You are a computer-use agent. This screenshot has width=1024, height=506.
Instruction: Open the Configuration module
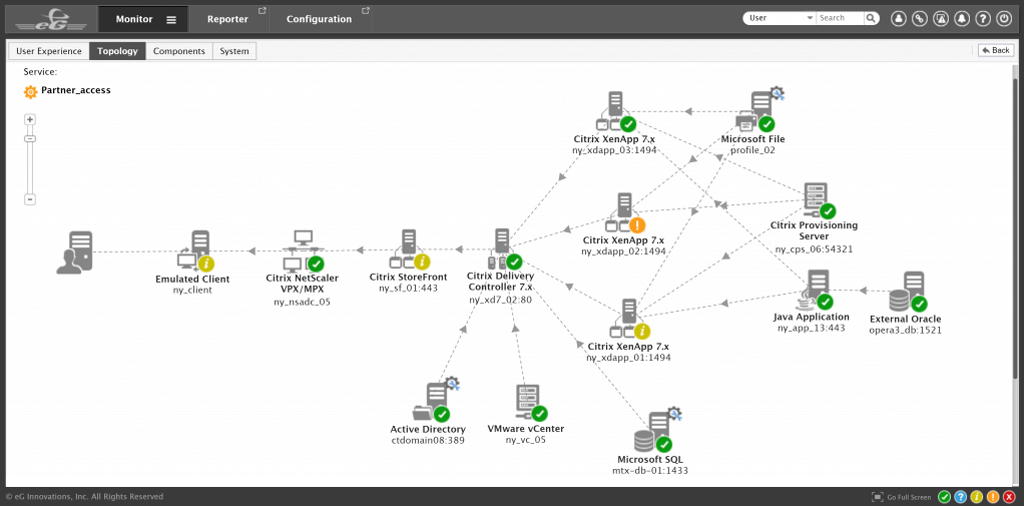click(x=319, y=19)
